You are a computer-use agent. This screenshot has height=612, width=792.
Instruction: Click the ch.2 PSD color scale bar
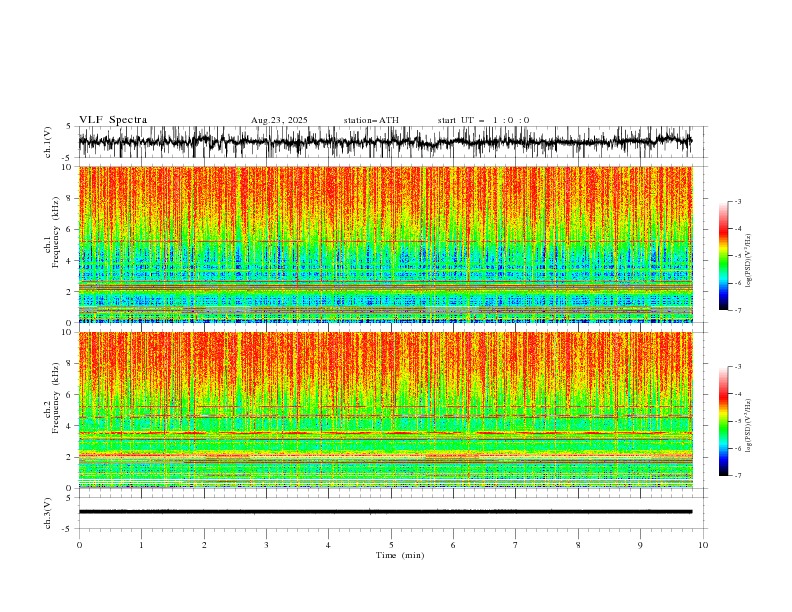[724, 421]
